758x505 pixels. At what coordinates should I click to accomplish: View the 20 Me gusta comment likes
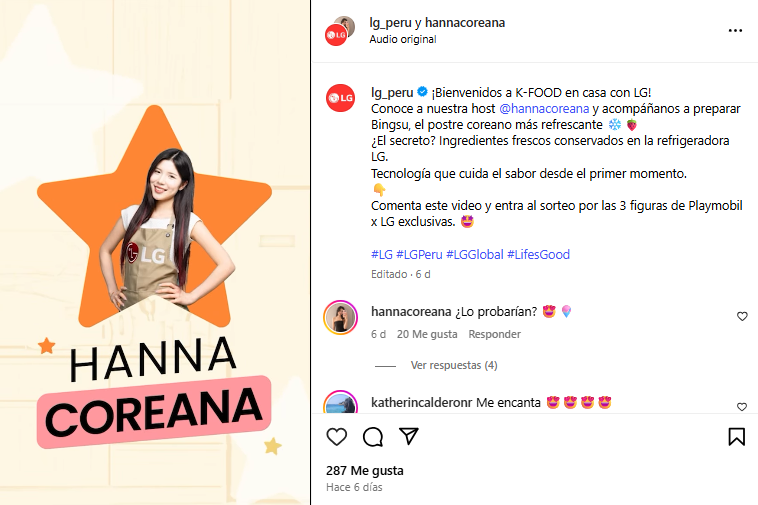click(x=427, y=334)
